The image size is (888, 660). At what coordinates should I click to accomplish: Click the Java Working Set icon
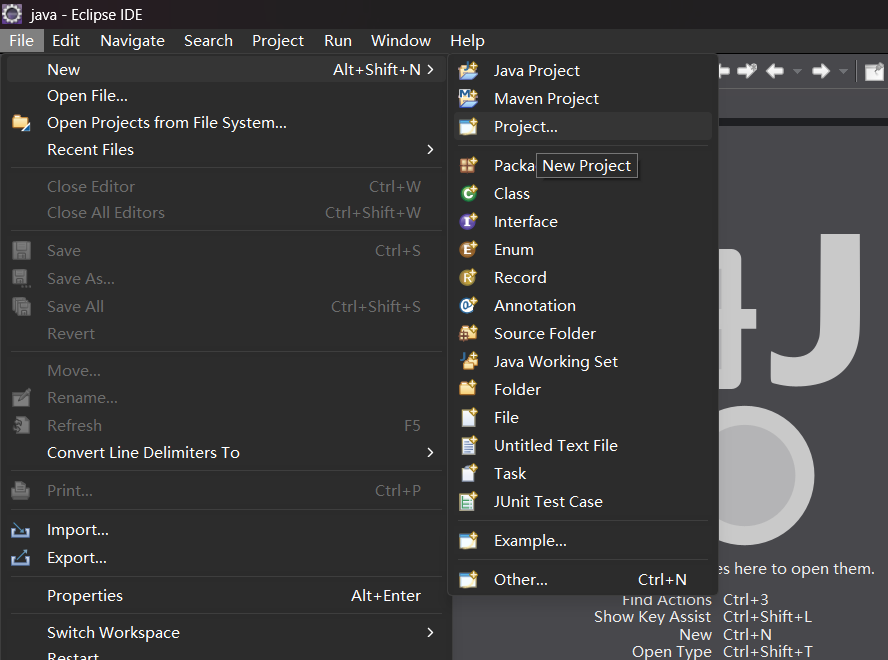(x=468, y=361)
